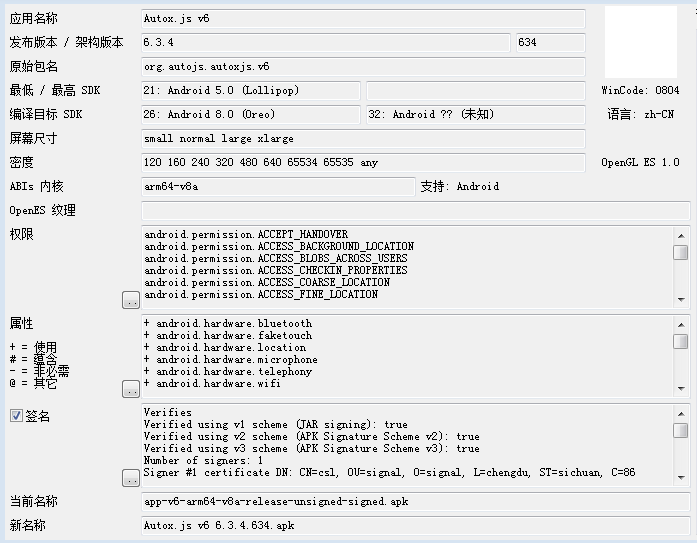Click the v1 scheme JAR signing line

275,424
